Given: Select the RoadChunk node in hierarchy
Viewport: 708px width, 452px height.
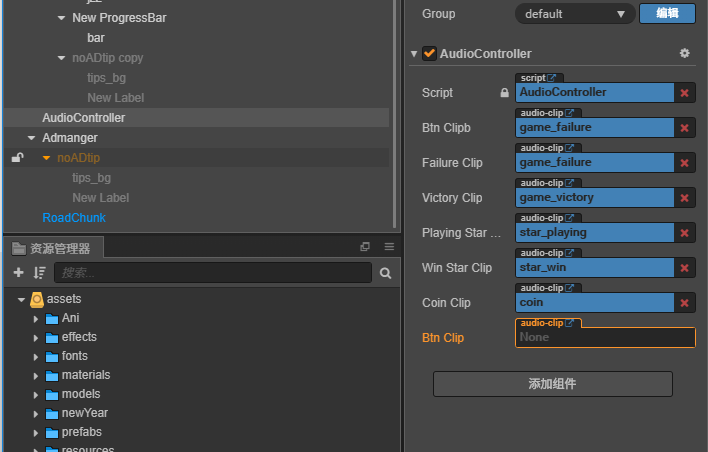Looking at the screenshot, I should coord(73,218).
